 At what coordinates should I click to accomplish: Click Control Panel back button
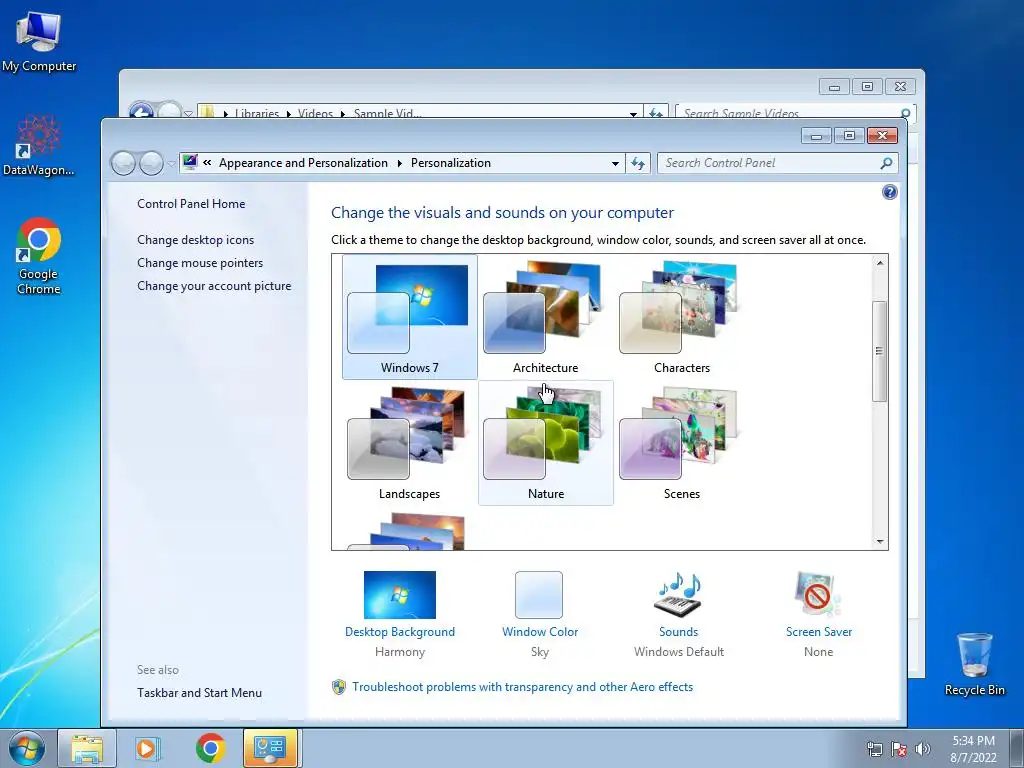coord(123,163)
